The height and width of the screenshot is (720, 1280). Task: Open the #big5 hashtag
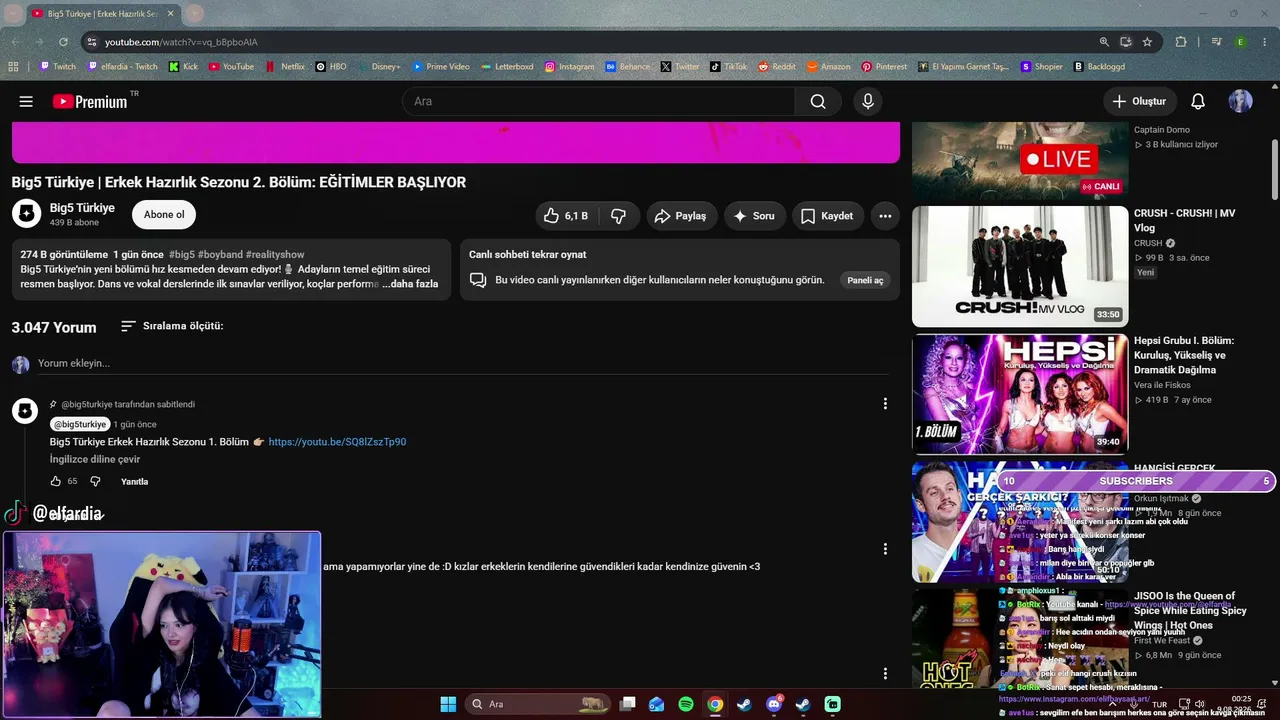click(x=182, y=255)
